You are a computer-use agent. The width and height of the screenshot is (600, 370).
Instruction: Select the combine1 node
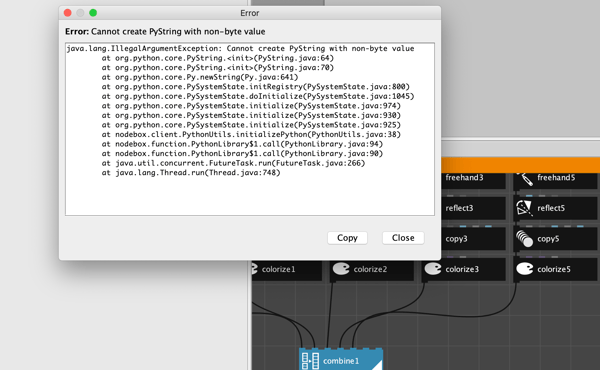[x=341, y=359]
